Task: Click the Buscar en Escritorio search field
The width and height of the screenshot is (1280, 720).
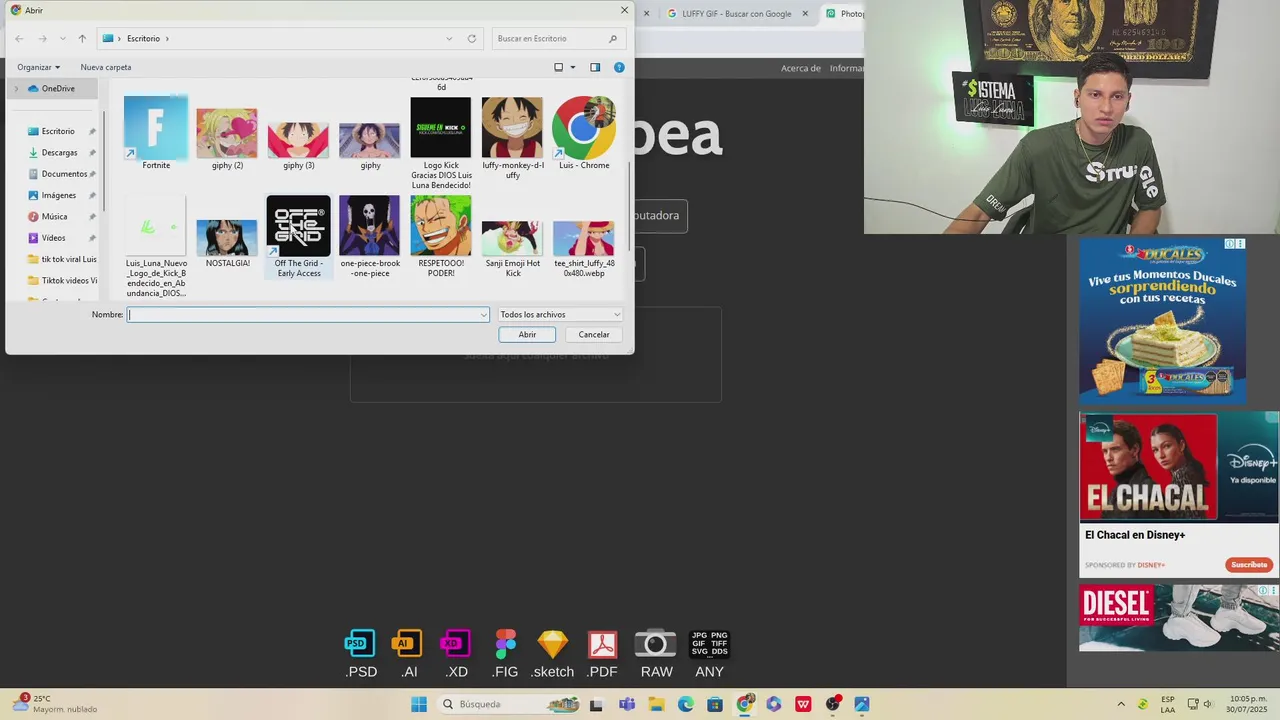Action: click(558, 38)
